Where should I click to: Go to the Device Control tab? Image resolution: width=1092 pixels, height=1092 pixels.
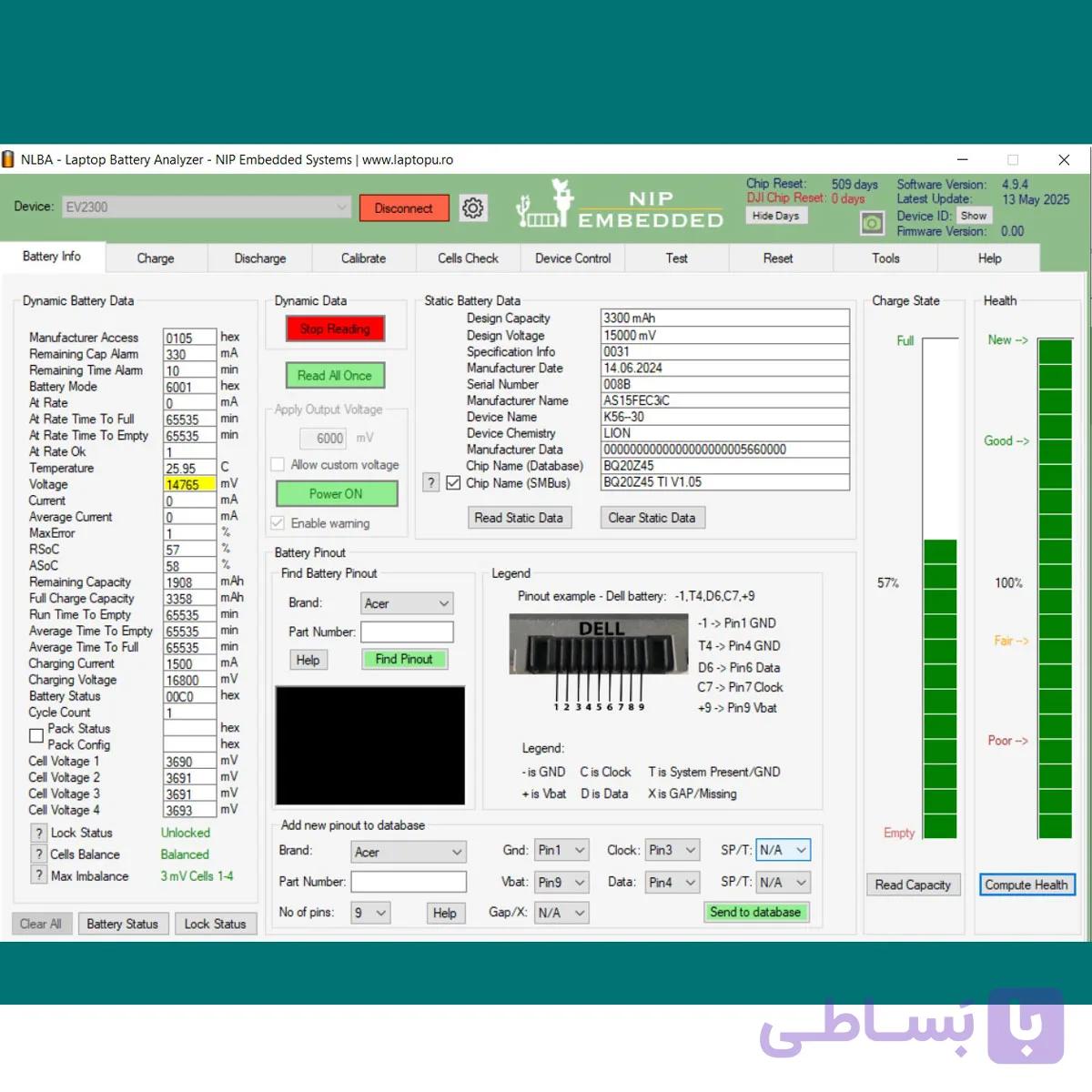[573, 258]
